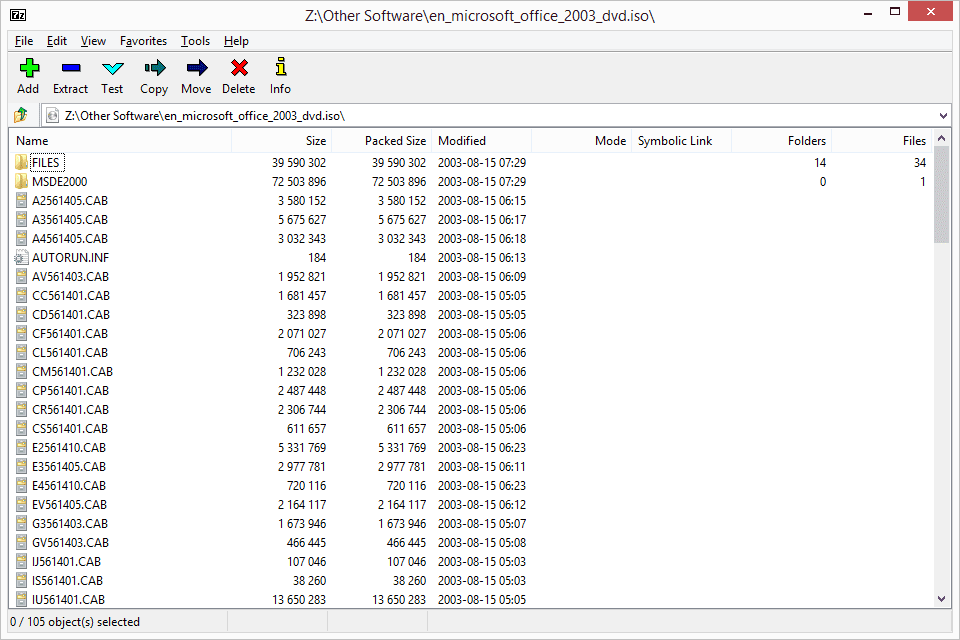Click the vertical scrollbar thumb

[942, 195]
